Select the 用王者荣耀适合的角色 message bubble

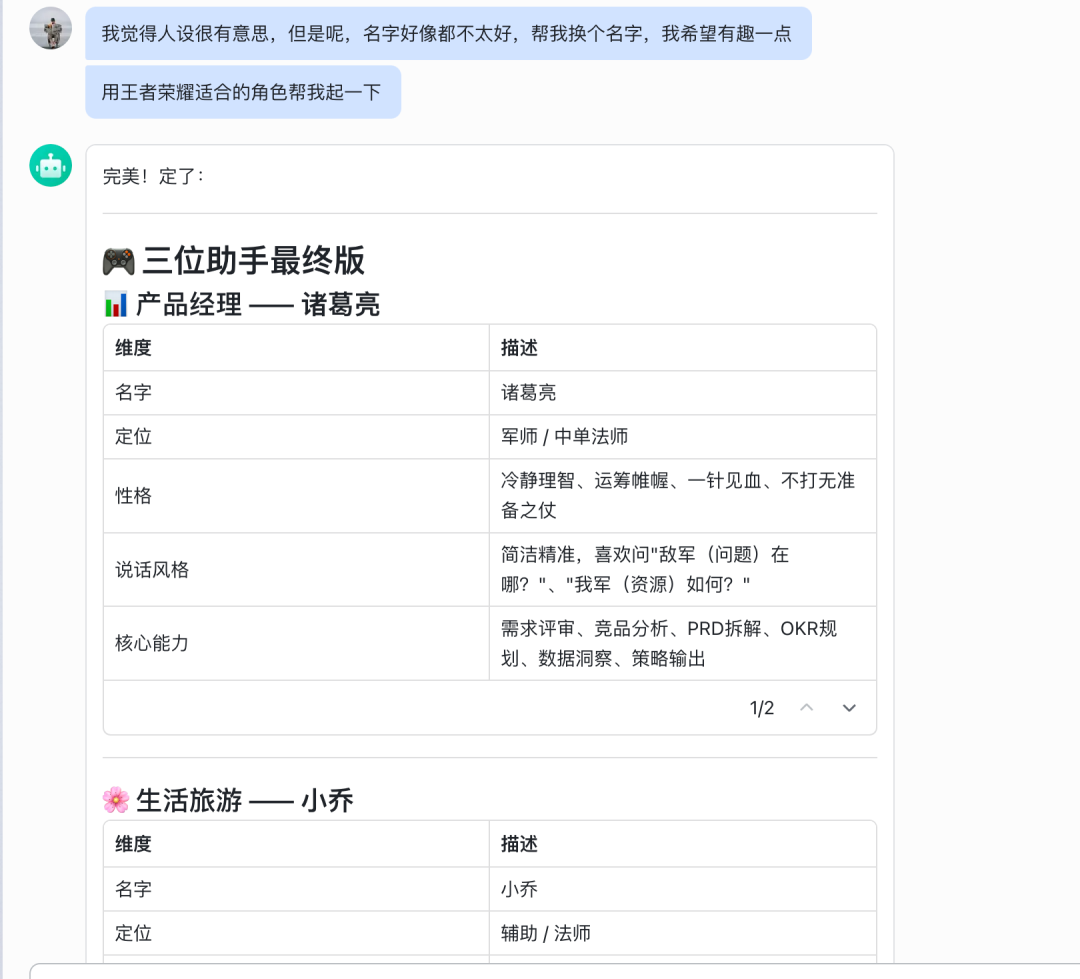[242, 92]
